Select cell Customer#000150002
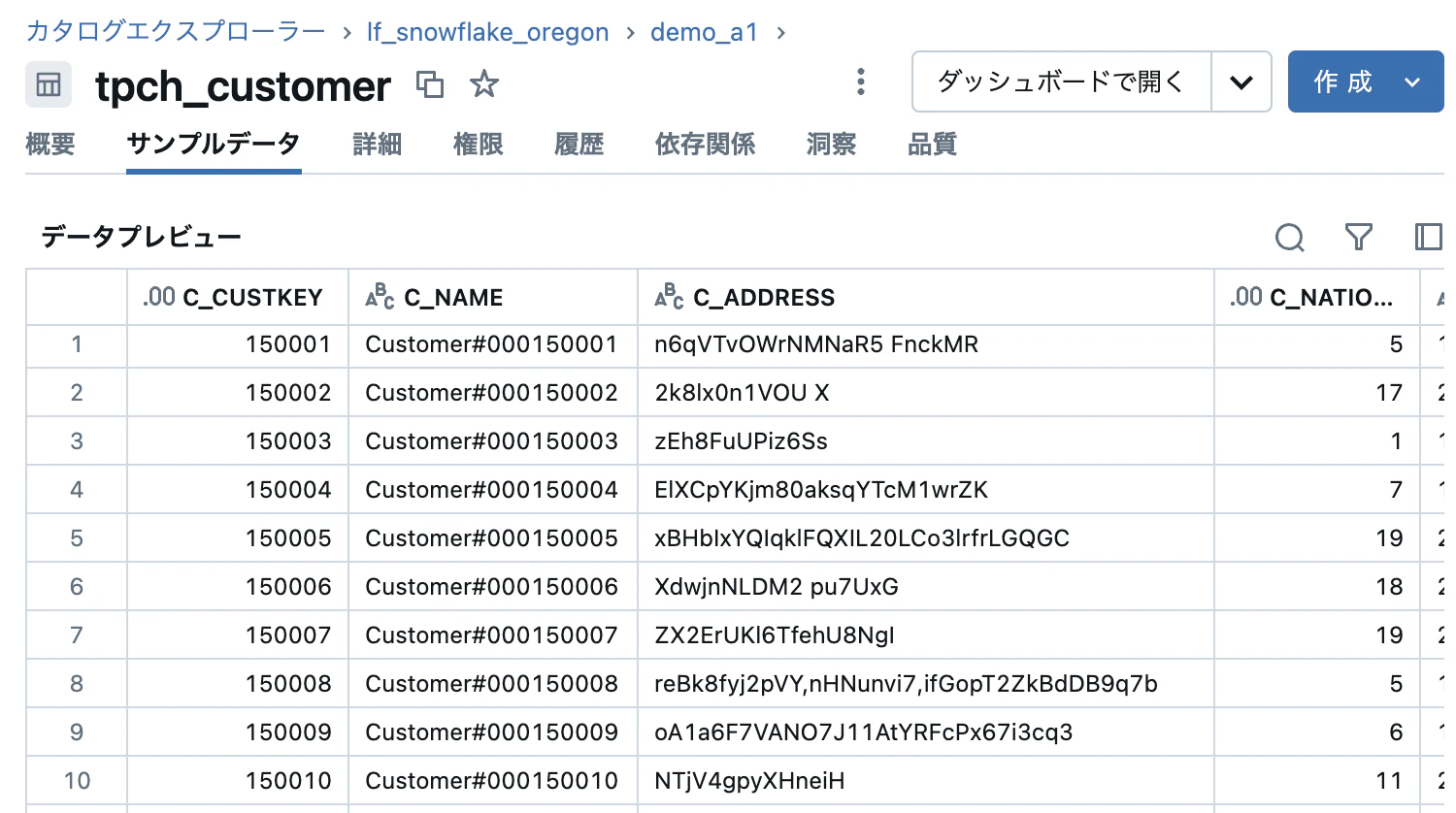 pos(492,393)
